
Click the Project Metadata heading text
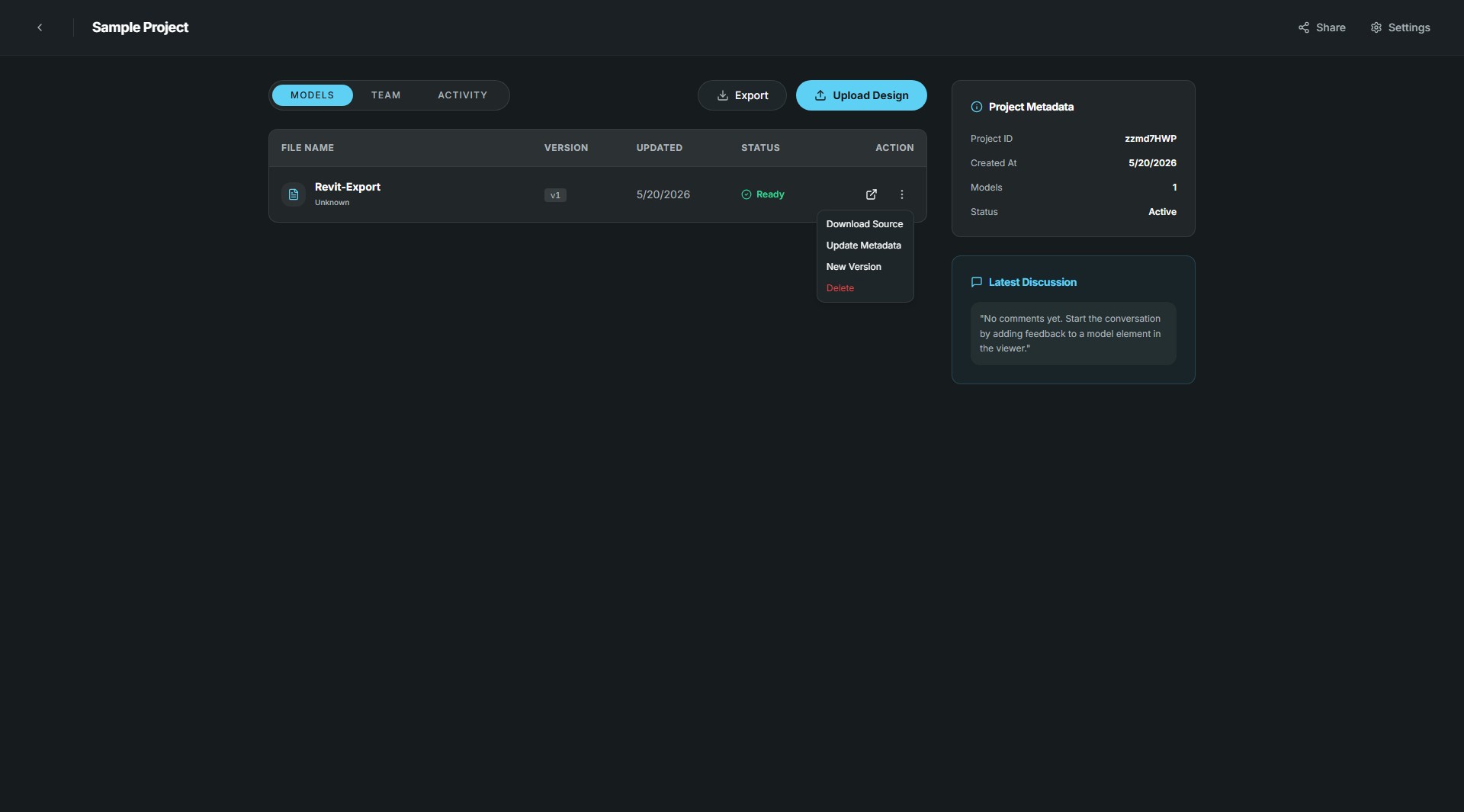pos(1031,107)
